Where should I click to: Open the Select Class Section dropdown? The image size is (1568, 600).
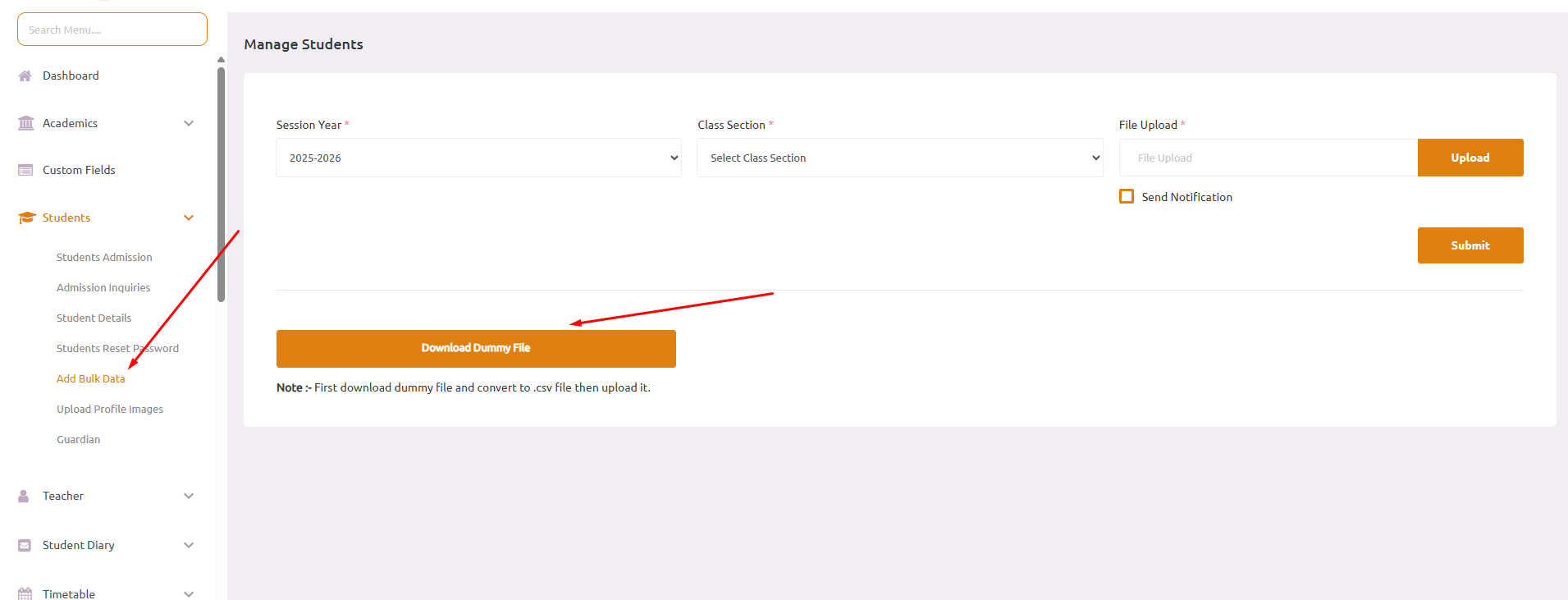[x=899, y=158]
